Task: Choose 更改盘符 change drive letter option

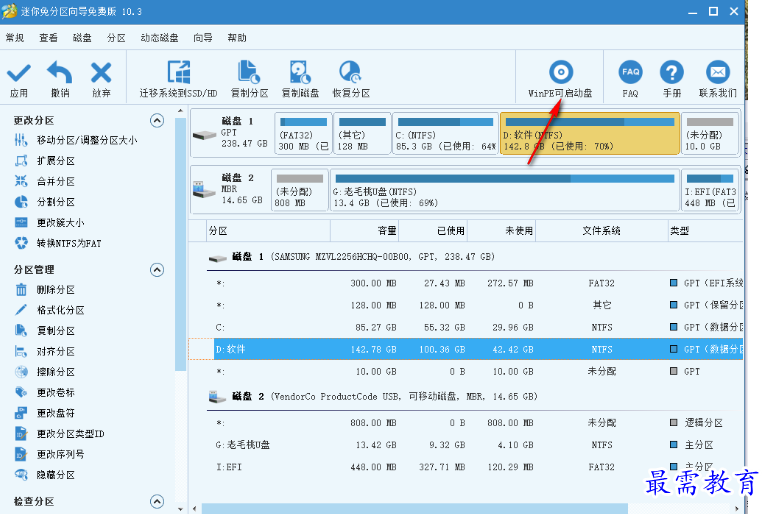Action: click(55, 413)
